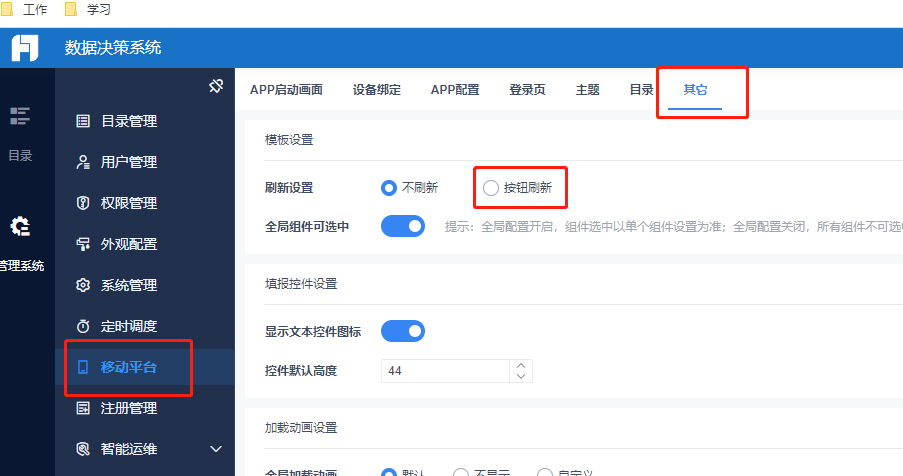
Task: Click the 系统管理 gear icon
Action: [83, 285]
